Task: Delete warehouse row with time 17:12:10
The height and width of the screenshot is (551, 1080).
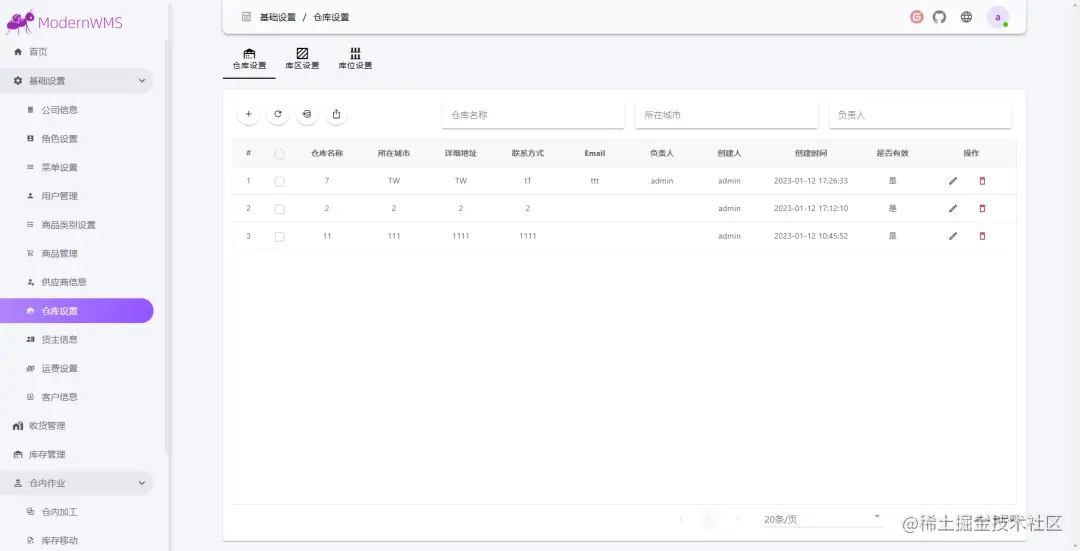Action: tap(982, 209)
